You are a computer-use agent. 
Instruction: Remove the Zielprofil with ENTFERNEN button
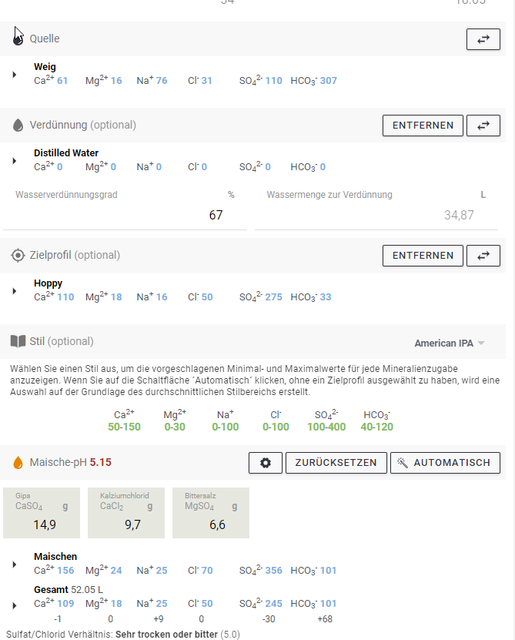(x=423, y=256)
